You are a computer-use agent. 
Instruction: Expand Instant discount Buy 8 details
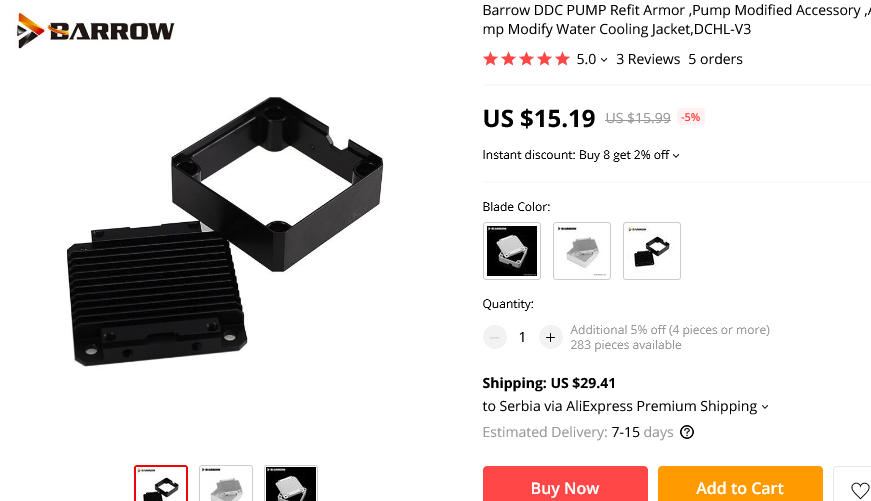581,155
